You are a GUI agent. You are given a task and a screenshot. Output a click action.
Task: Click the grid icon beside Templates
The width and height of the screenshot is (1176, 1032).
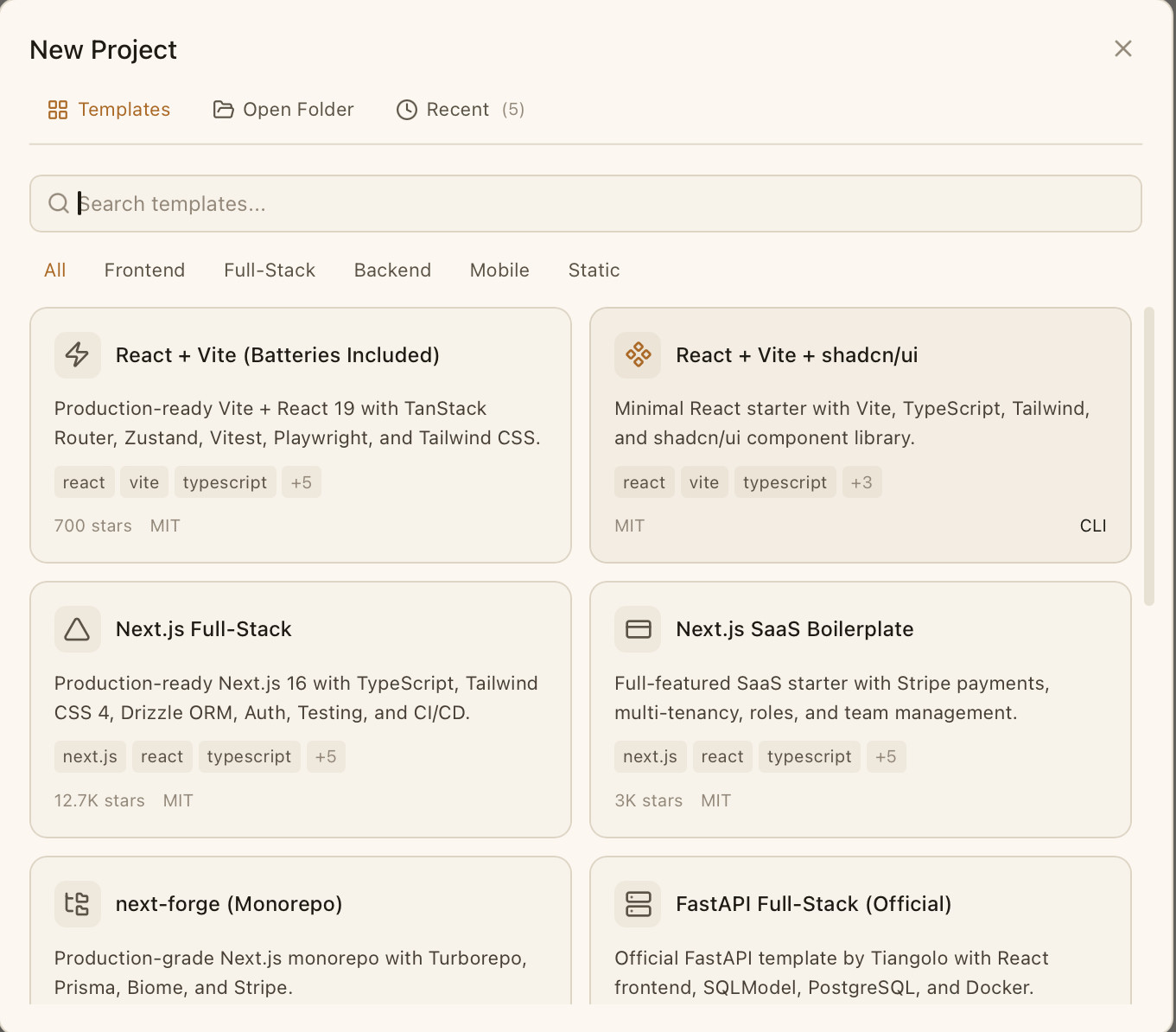(x=57, y=110)
